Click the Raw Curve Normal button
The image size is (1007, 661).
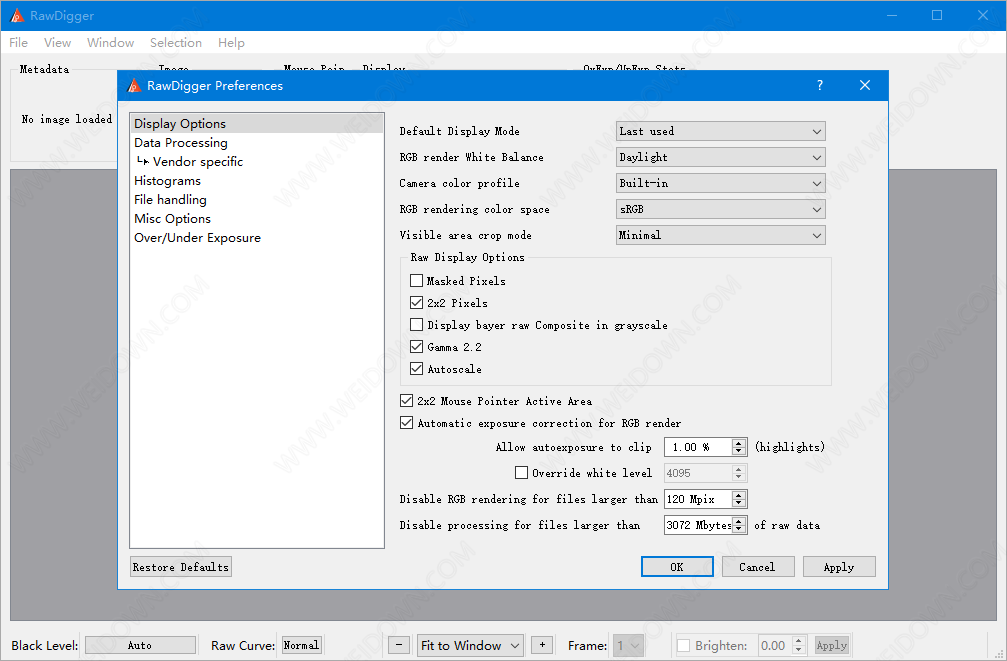coord(301,645)
